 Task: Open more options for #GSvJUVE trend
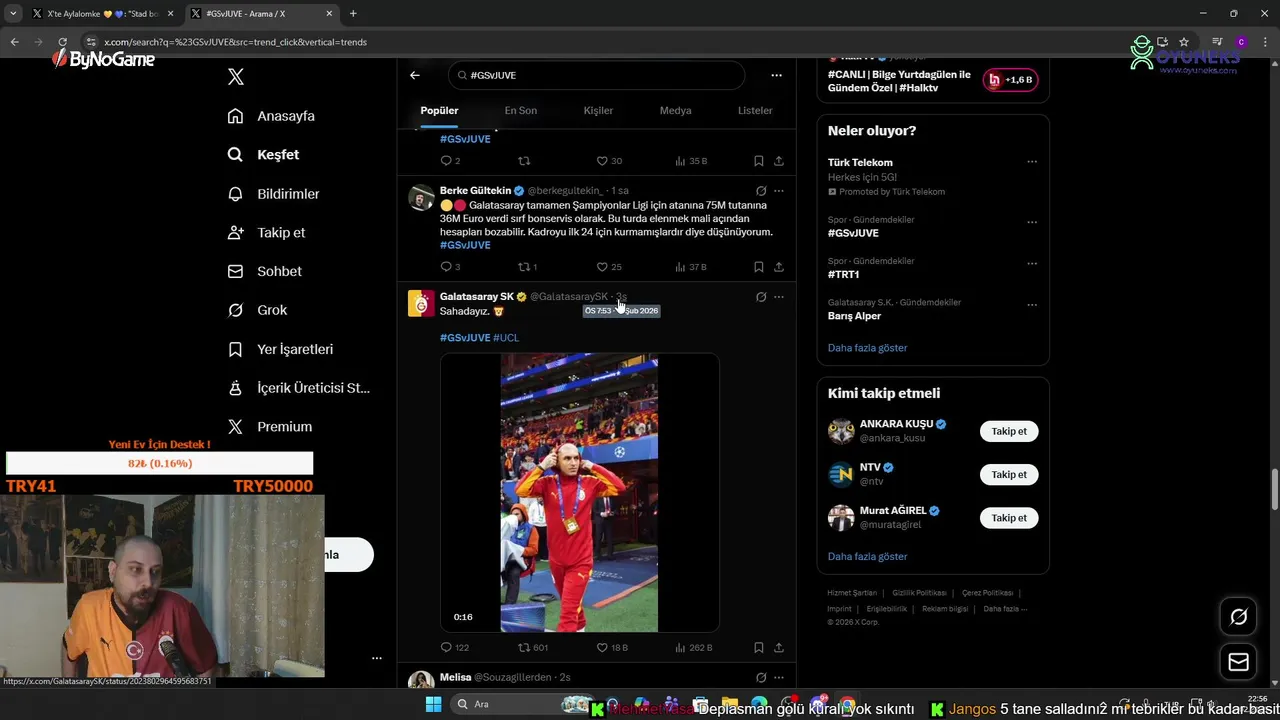1032,222
